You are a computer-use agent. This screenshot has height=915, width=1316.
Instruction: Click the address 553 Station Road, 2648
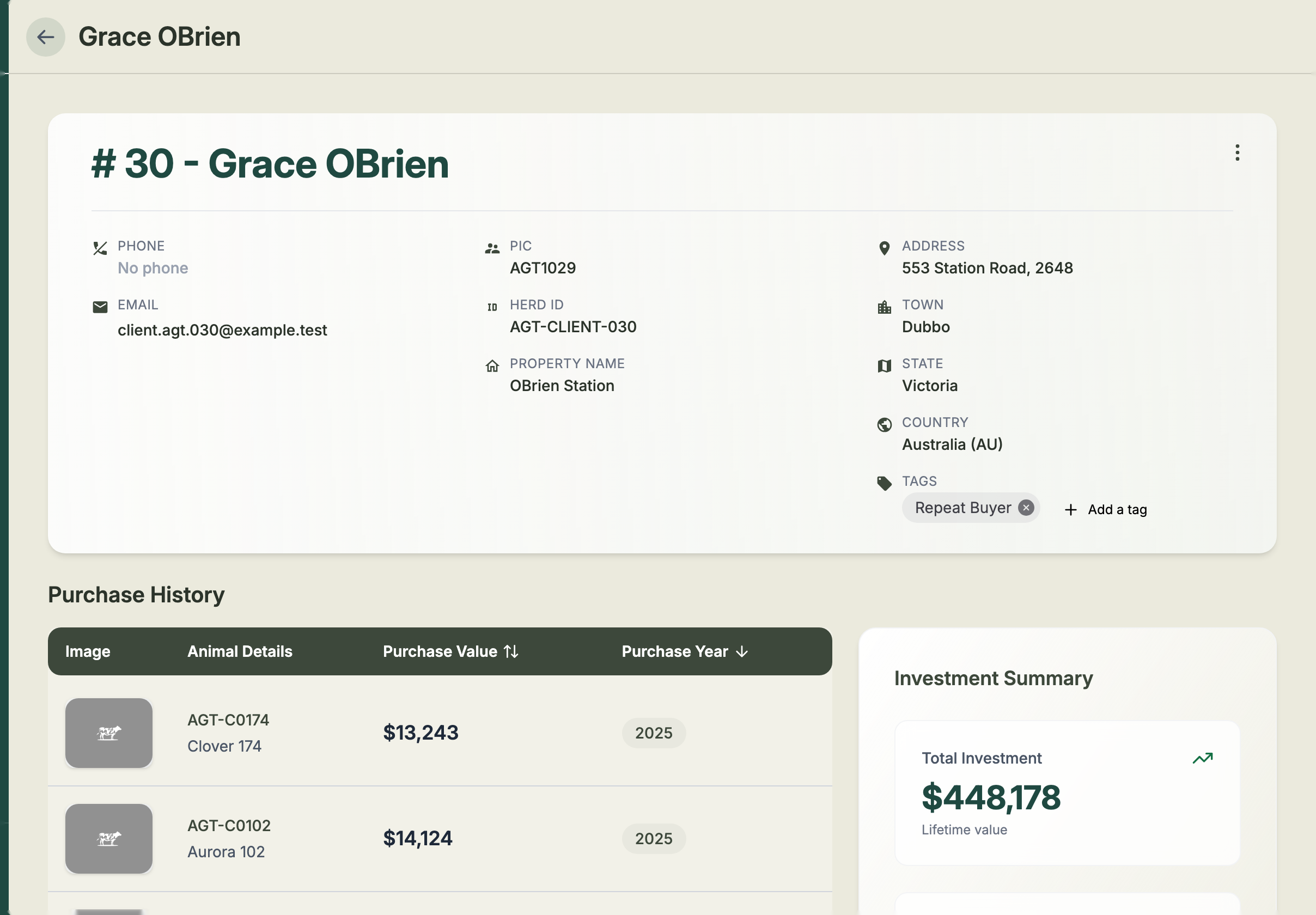[x=987, y=268]
